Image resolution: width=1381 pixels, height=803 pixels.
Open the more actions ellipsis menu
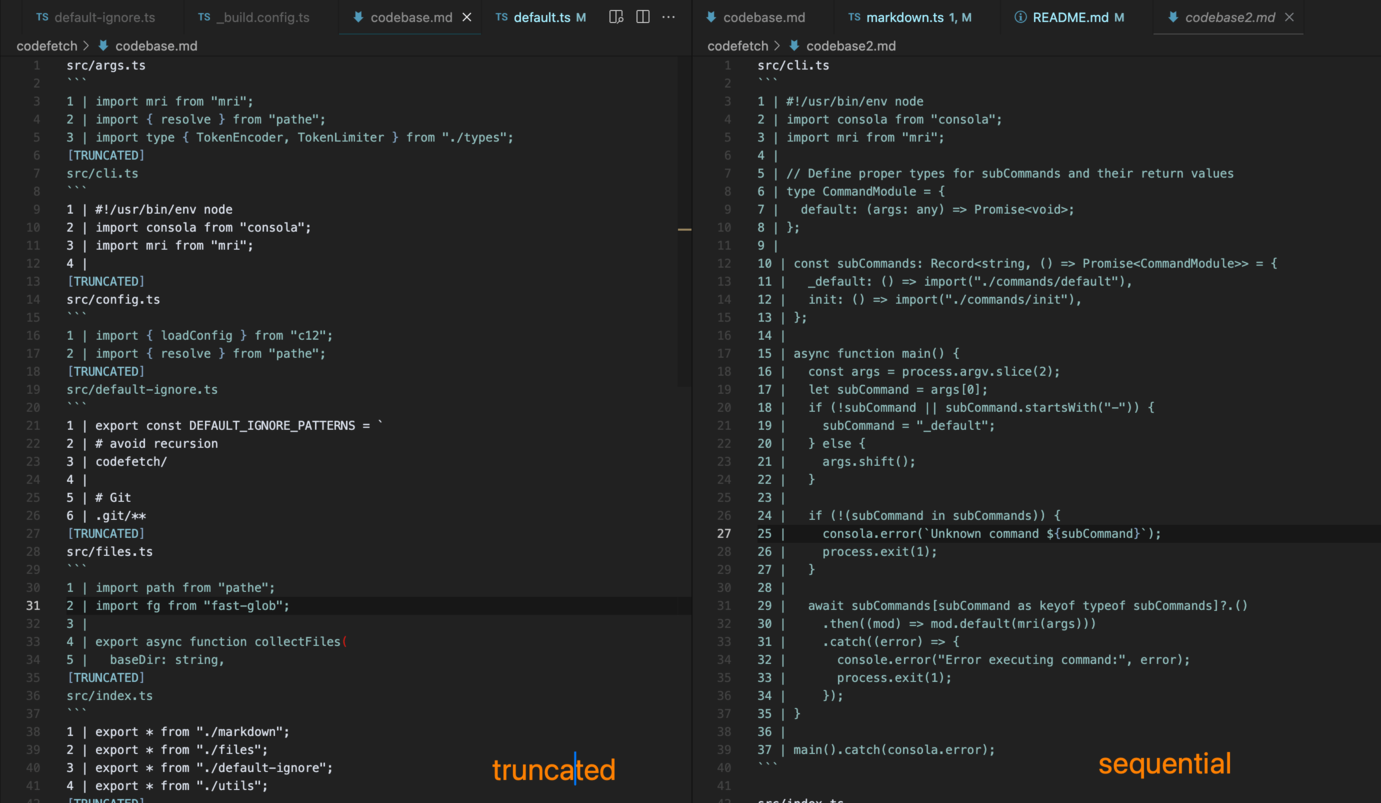(x=669, y=17)
